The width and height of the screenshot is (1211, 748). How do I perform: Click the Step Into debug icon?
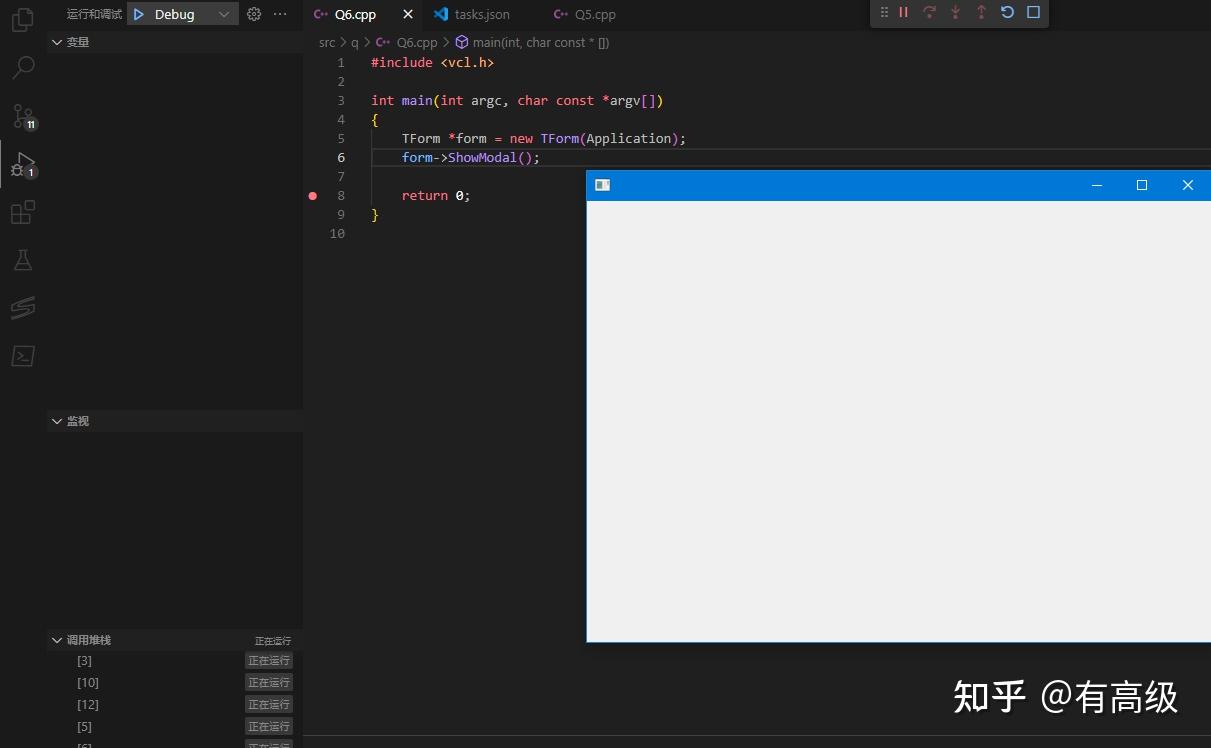click(955, 12)
